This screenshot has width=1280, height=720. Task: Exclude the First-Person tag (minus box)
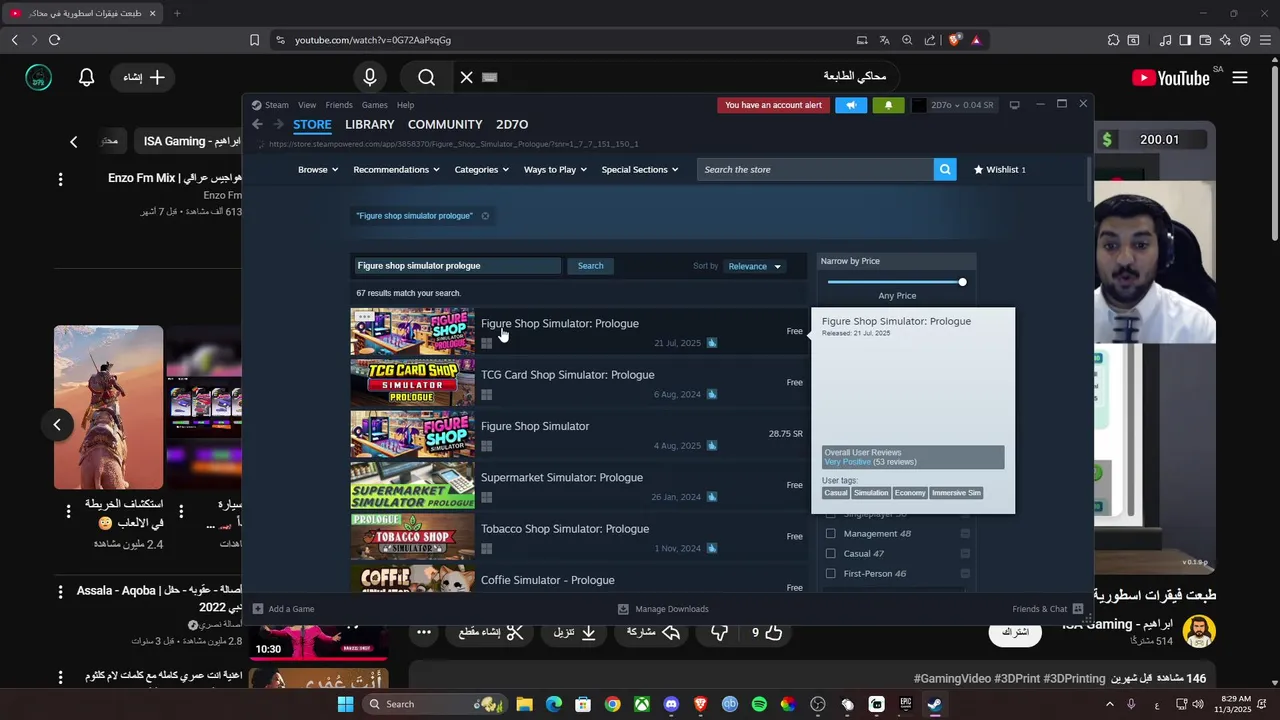point(965,574)
